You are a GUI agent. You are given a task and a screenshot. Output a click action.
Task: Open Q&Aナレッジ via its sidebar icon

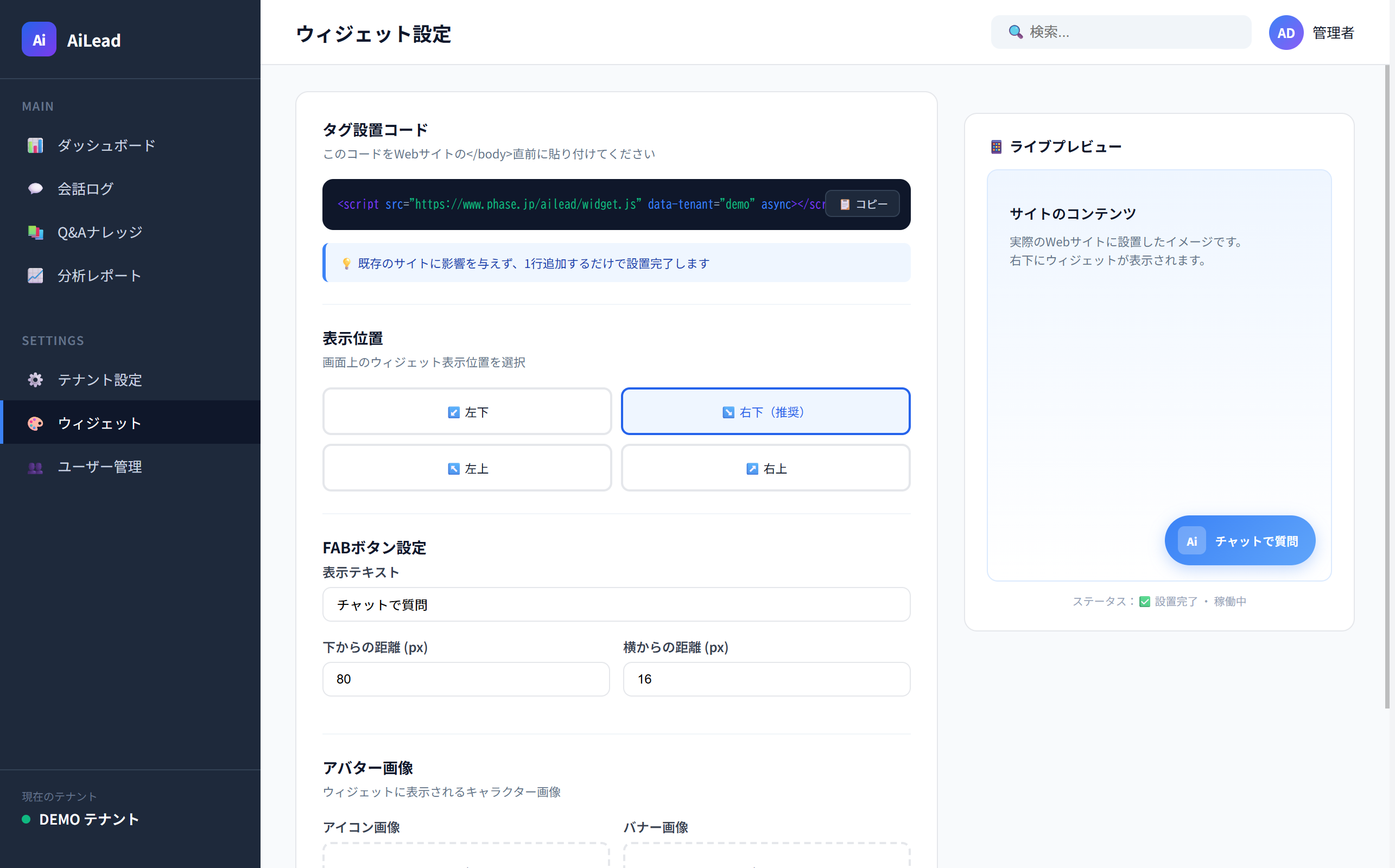[35, 232]
